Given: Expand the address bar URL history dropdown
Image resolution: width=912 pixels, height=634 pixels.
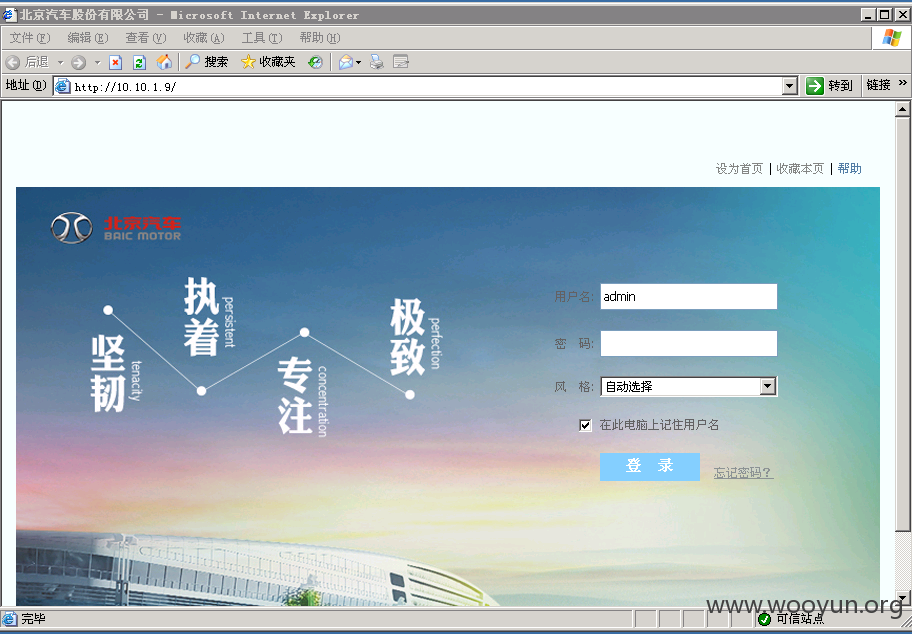Looking at the screenshot, I should coord(789,87).
